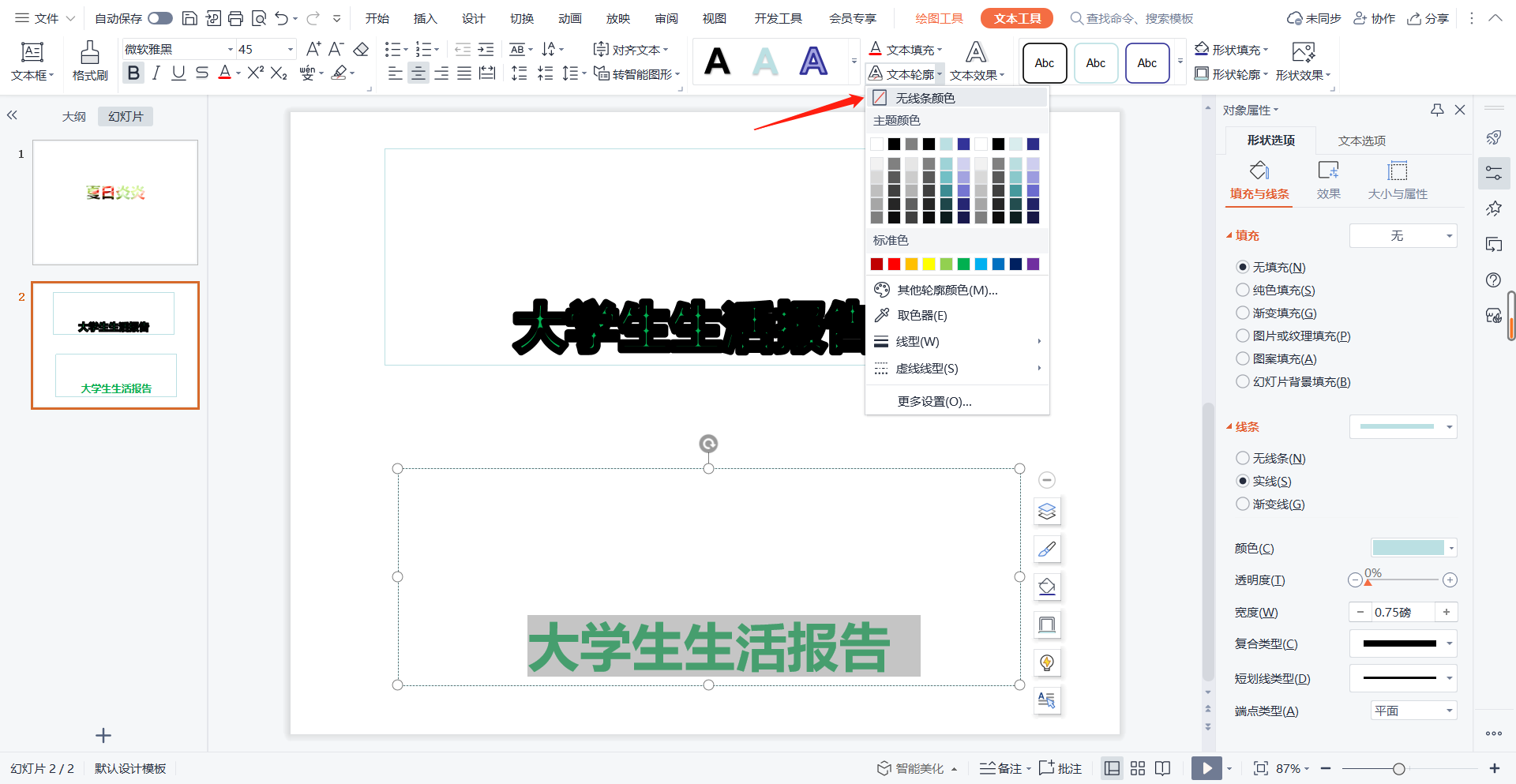Select 纯色填充 solid fill option

click(1243, 290)
